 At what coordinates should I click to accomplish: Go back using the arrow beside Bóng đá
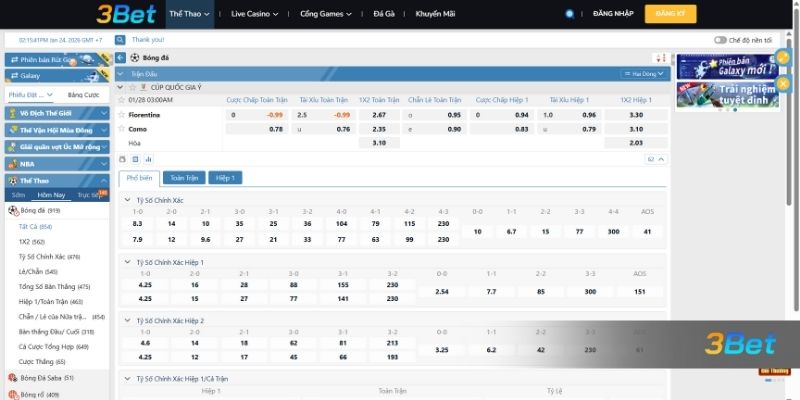point(120,58)
